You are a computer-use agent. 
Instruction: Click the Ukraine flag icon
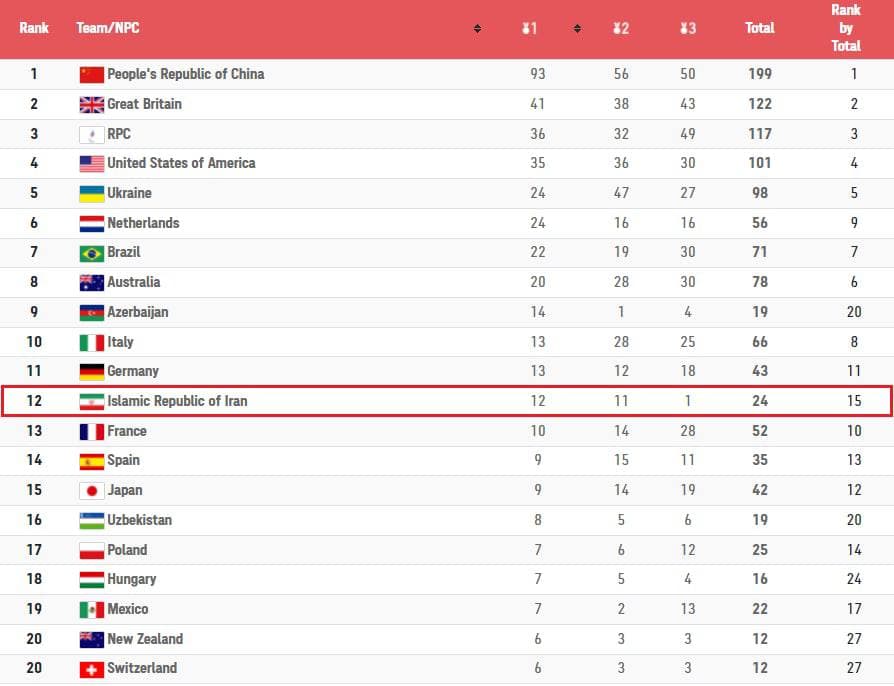point(92,193)
